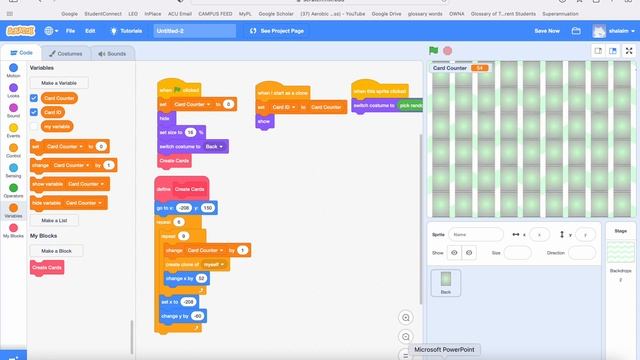Viewport: 640px width, 360px height.
Task: Open the language globe menu
Action: pos(51,31)
